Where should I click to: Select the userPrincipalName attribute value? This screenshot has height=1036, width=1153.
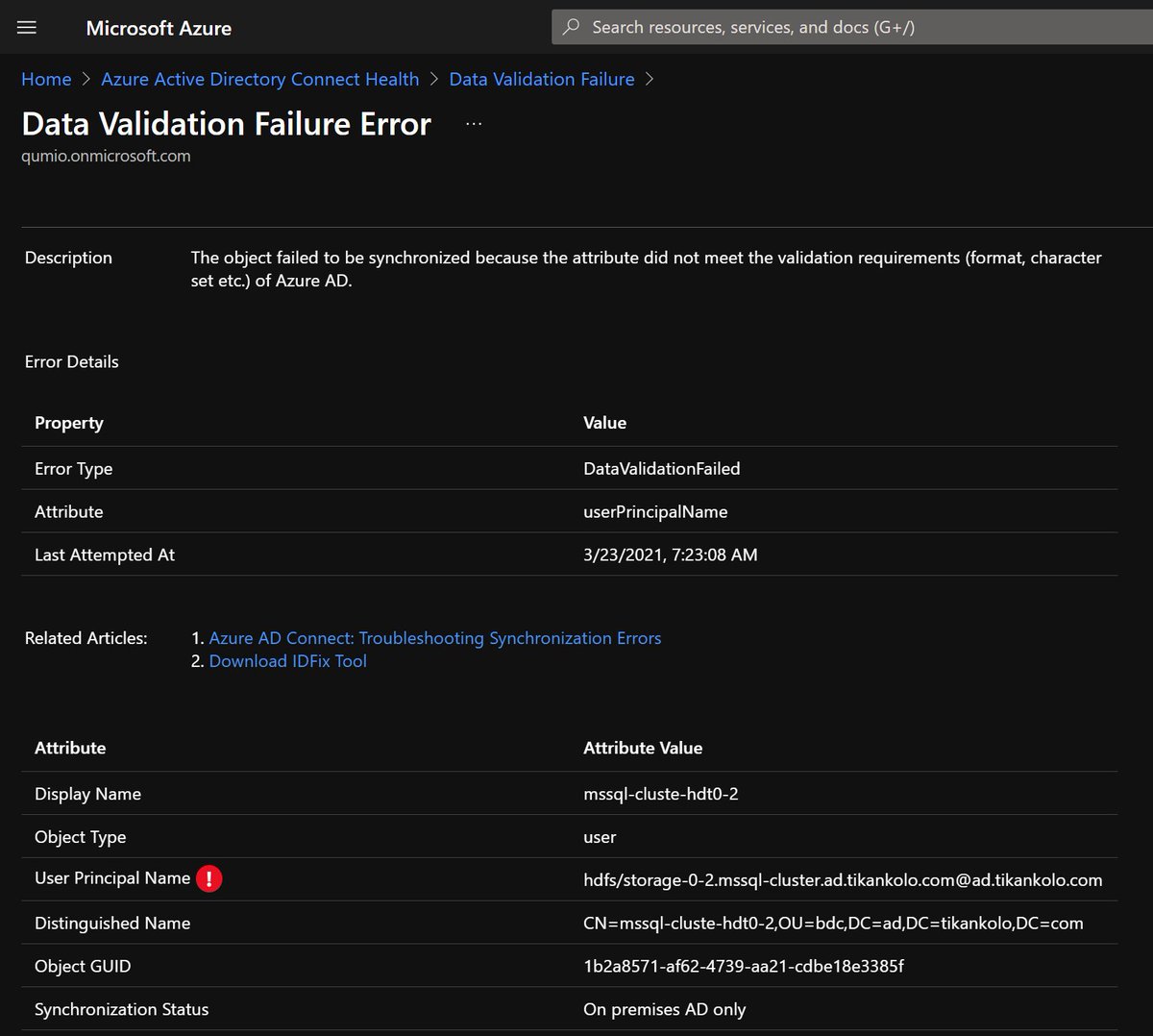click(x=655, y=512)
